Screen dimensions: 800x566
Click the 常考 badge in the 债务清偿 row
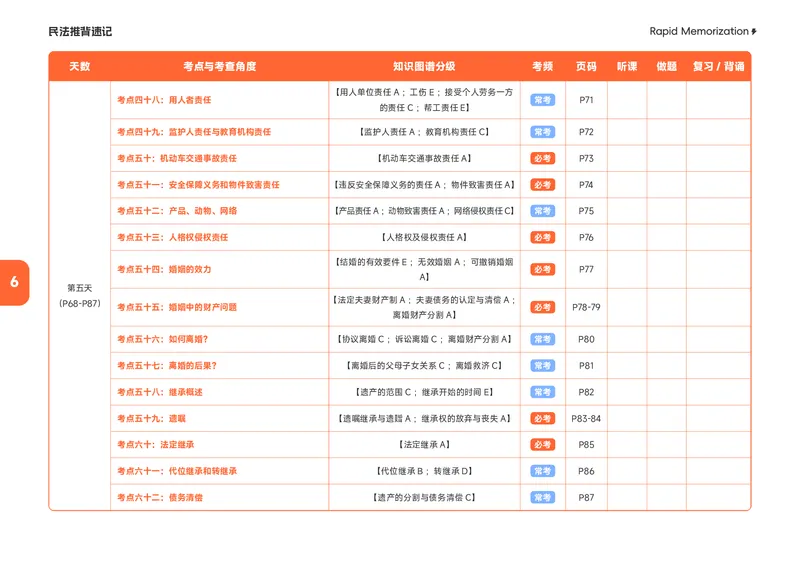(542, 498)
